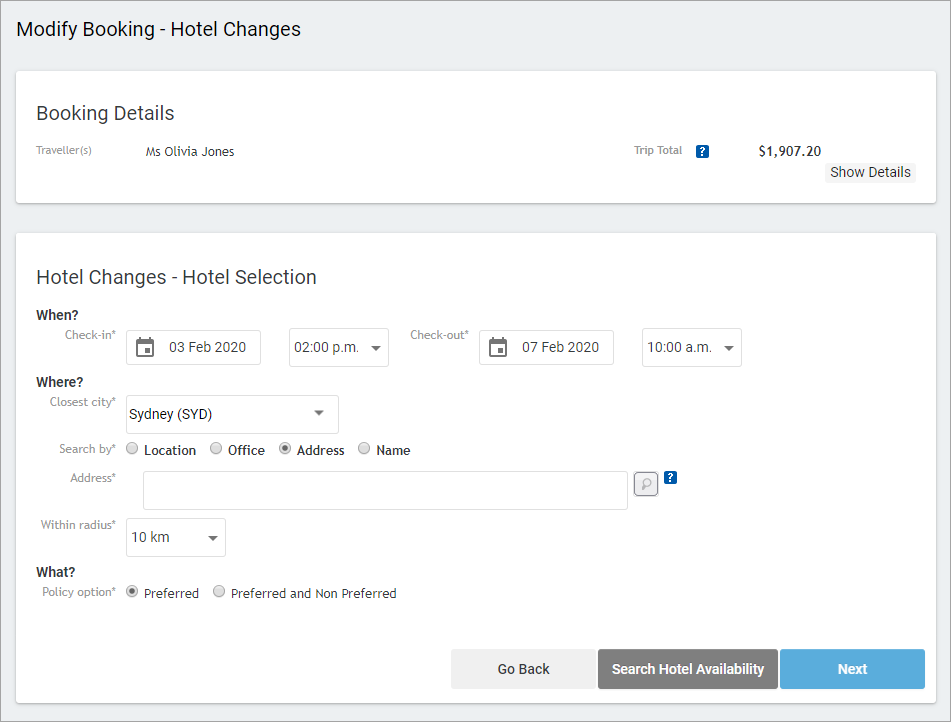The image size is (951, 722).
Task: Click the help icon beside the Address field
Action: pos(670,478)
